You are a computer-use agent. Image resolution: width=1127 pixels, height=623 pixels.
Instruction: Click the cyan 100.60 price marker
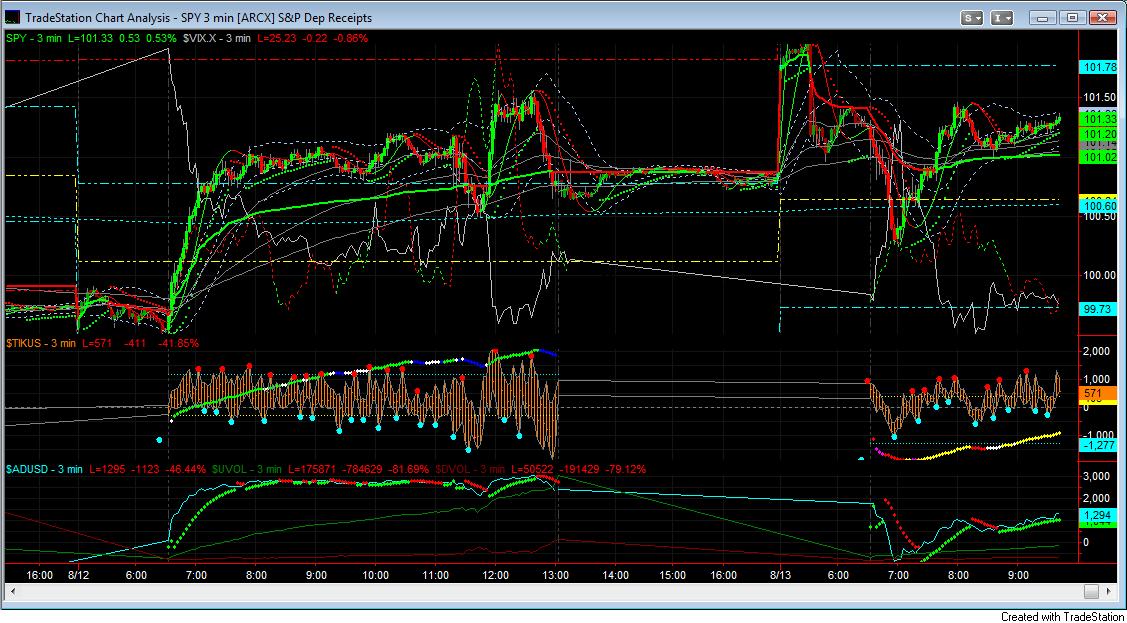[1099, 206]
